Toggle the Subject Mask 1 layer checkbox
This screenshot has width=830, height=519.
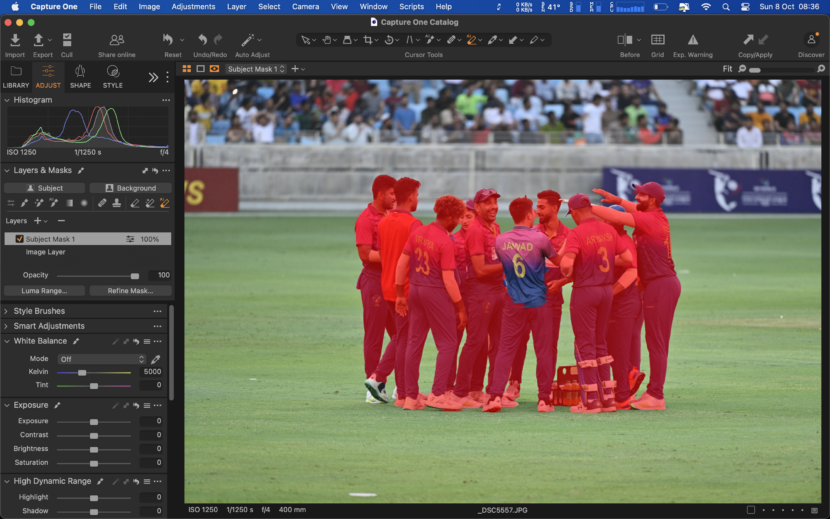click(x=20, y=239)
